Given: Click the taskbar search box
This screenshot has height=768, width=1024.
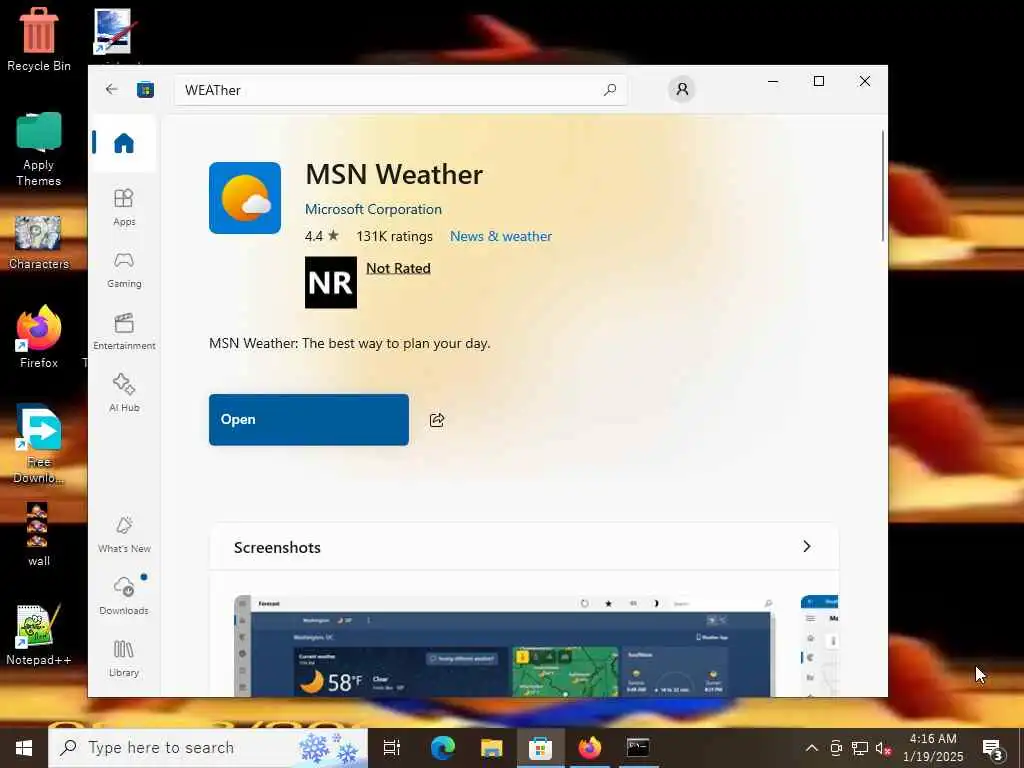Looking at the screenshot, I should point(208,748).
